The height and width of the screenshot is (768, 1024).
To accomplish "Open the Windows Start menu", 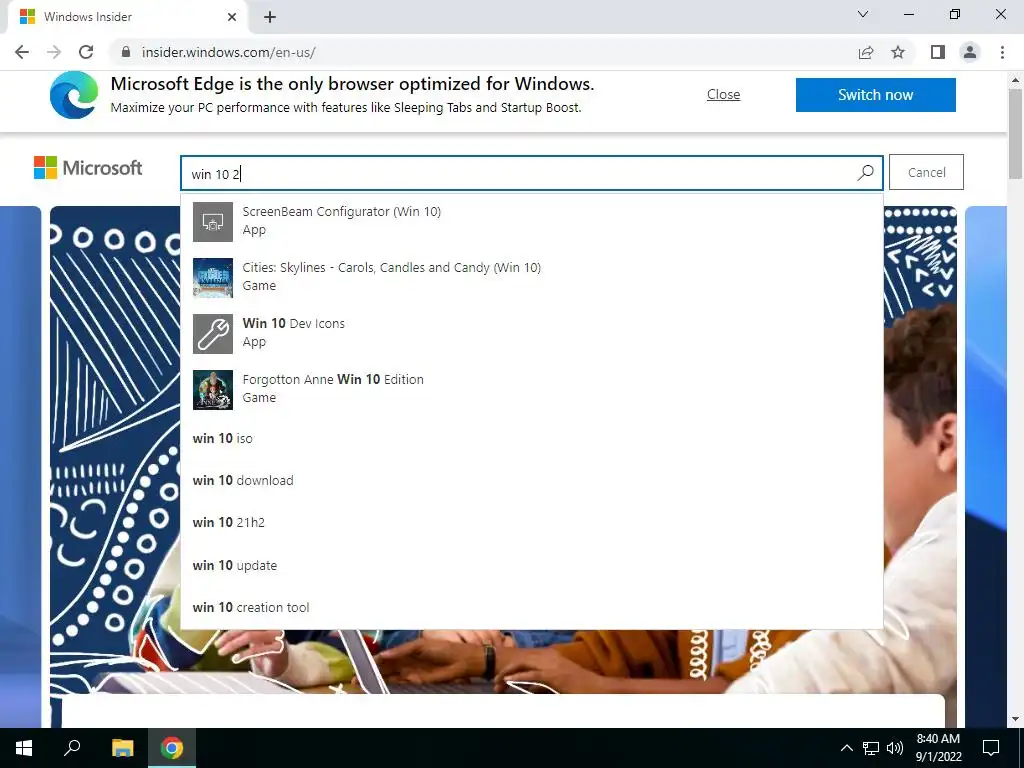I will coord(24,748).
